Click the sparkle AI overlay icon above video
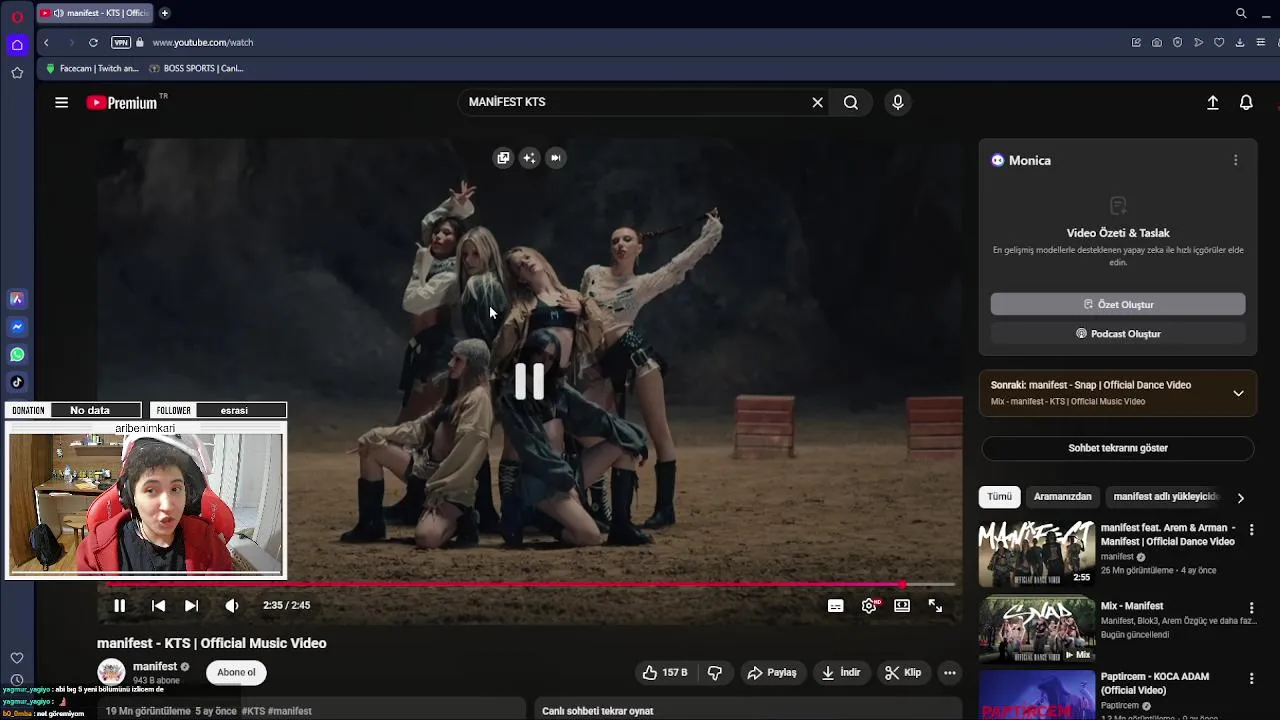The image size is (1280, 720). click(x=529, y=158)
